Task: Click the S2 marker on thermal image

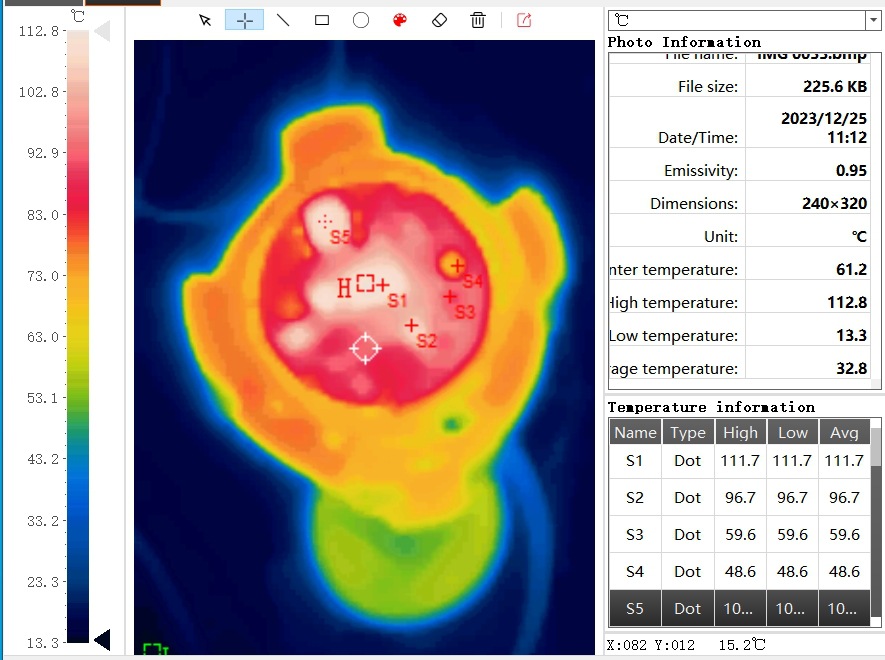Action: (411, 325)
